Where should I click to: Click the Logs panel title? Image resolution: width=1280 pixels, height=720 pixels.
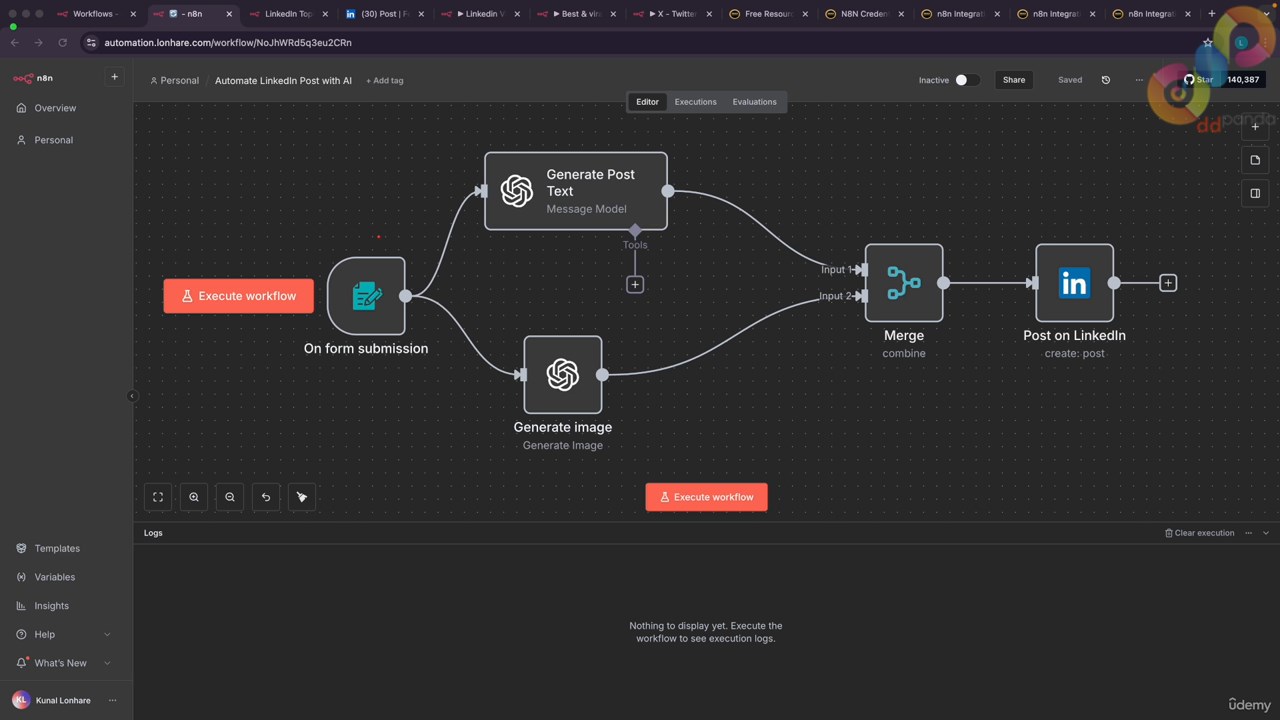[x=153, y=533]
